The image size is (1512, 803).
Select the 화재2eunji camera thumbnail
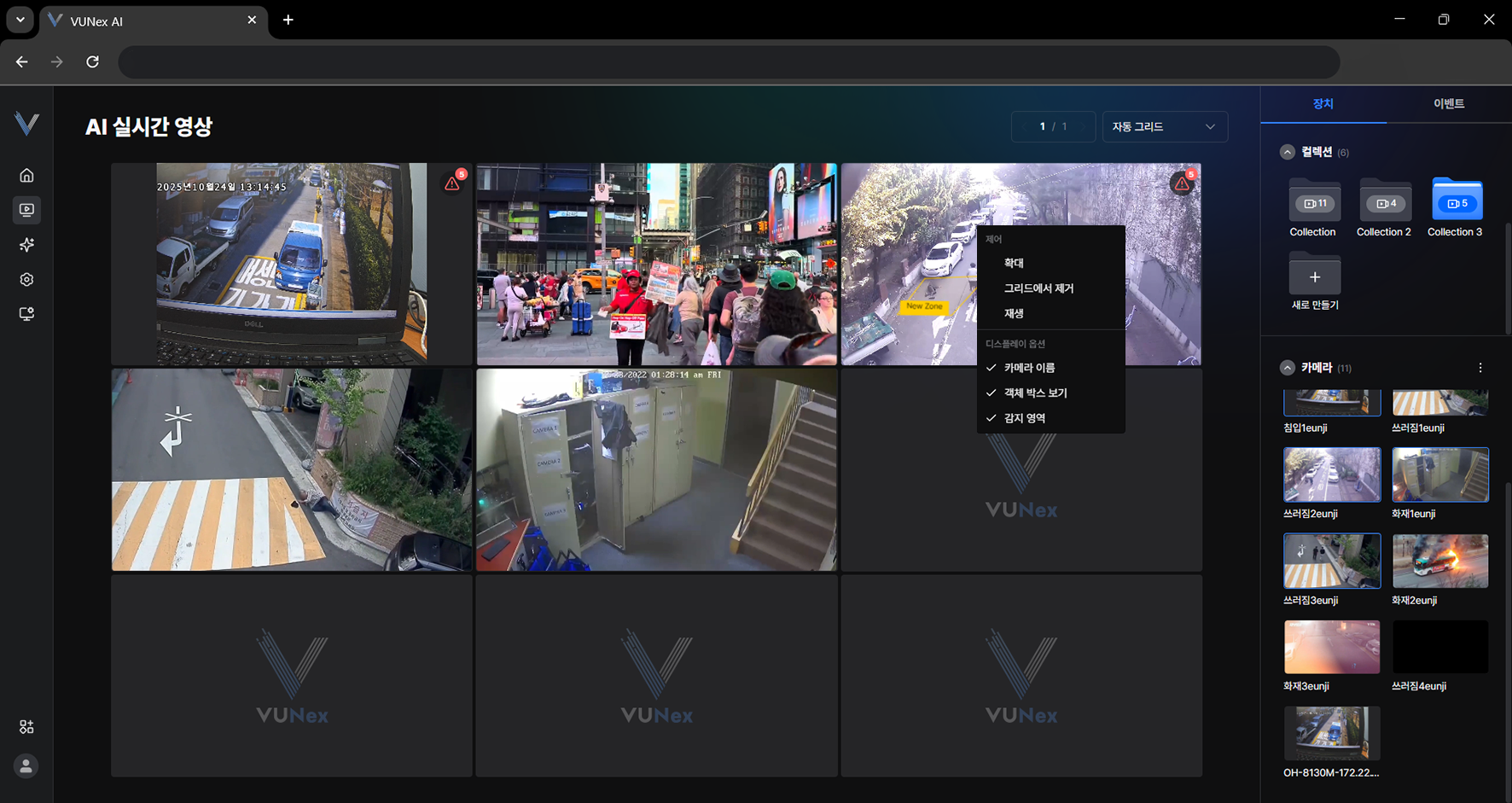tap(1439, 562)
